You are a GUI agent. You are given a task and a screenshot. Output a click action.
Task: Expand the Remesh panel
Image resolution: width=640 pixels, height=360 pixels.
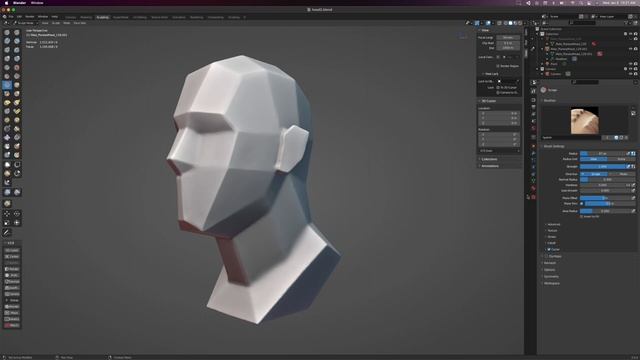pyautogui.click(x=549, y=263)
